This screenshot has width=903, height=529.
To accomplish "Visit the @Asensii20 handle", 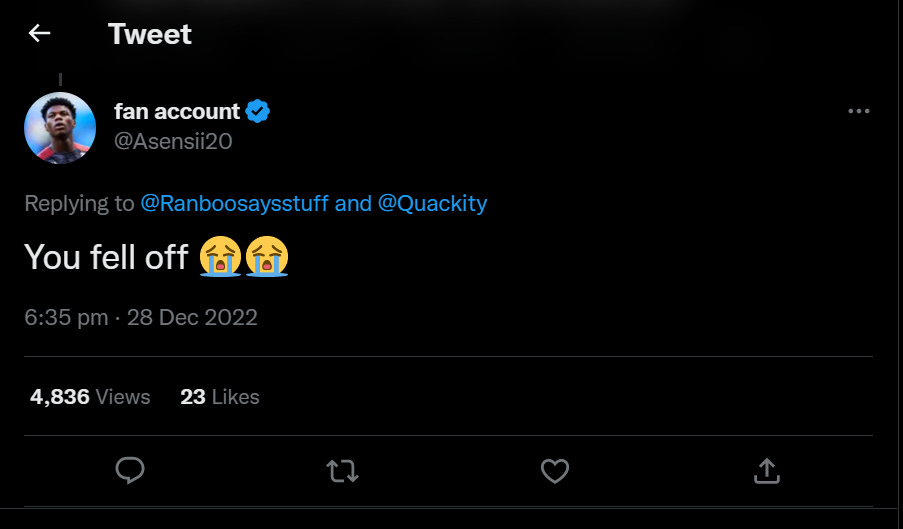I will pos(173,141).
